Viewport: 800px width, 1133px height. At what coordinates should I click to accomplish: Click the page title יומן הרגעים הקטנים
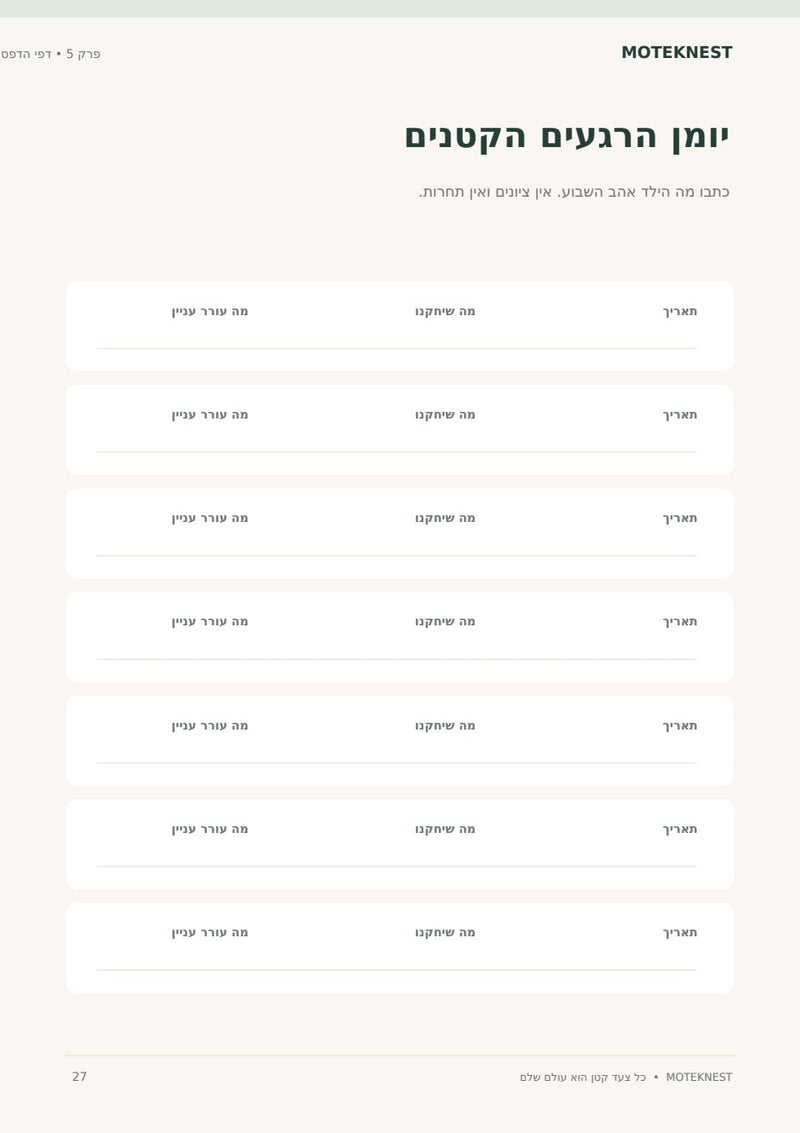(567, 137)
